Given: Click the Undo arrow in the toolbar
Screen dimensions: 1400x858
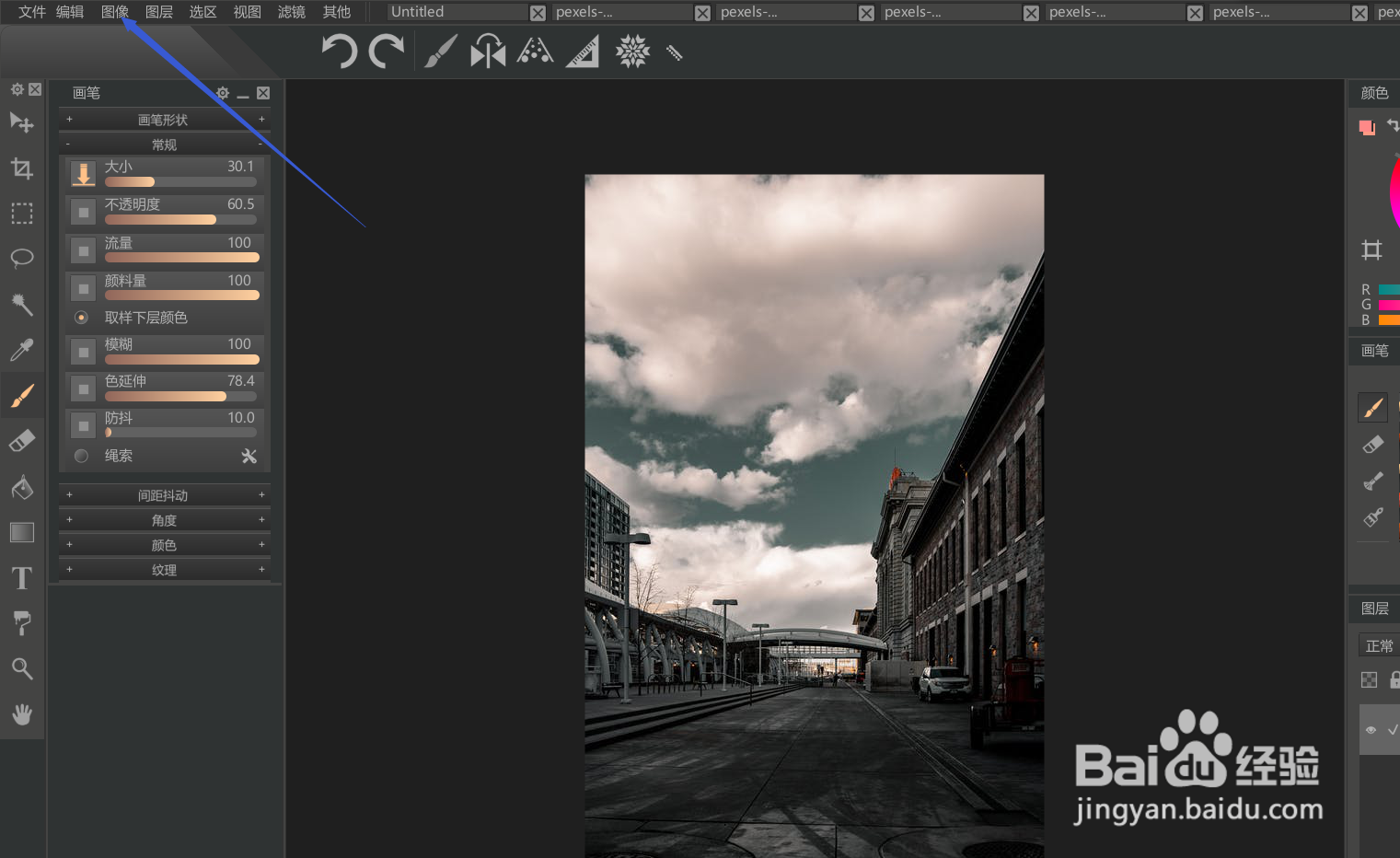Looking at the screenshot, I should (339, 52).
